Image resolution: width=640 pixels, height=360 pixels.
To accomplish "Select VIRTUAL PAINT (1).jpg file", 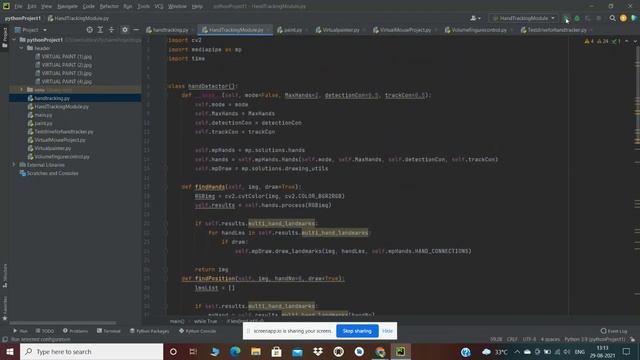I will coord(63,57).
